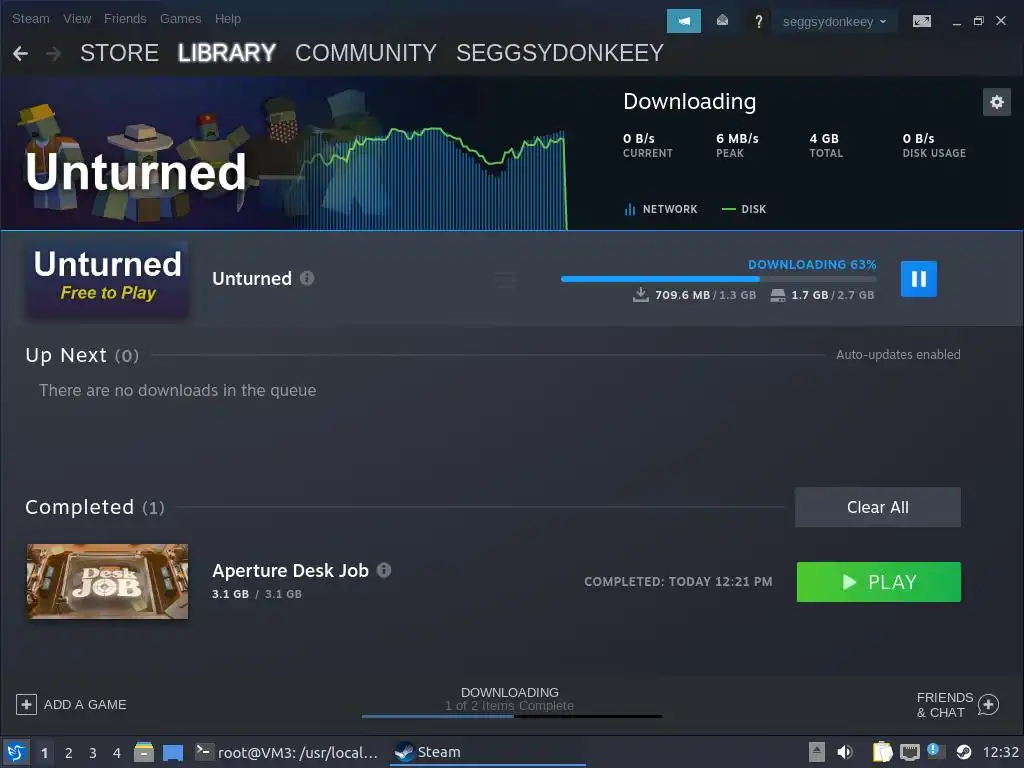The width and height of the screenshot is (1024, 768).
Task: Click the Up Next heading
Action: pyautogui.click(x=66, y=355)
